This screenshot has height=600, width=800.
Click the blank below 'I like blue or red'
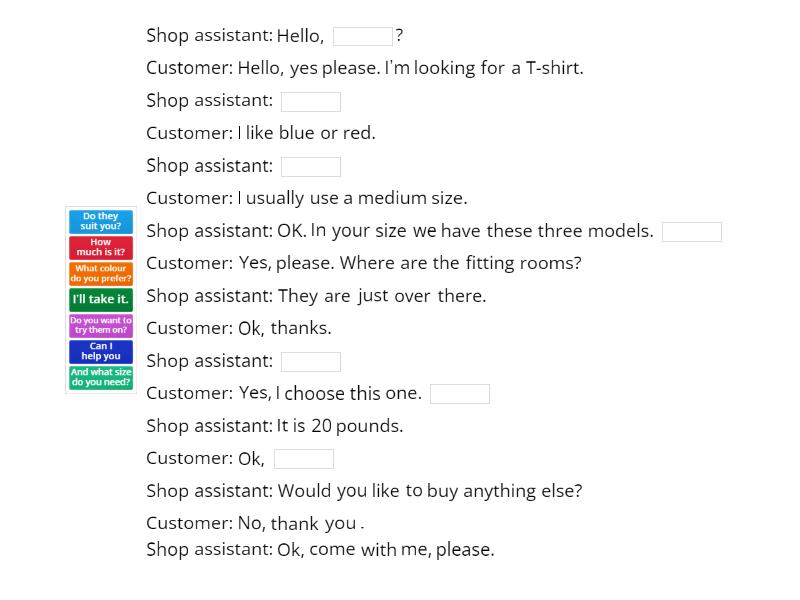(311, 166)
